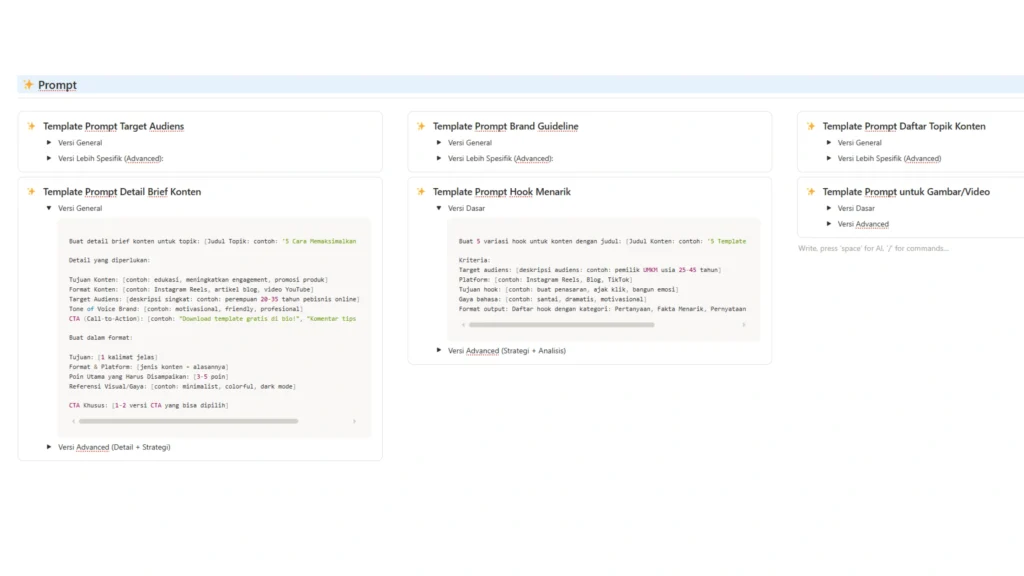This screenshot has height=576, width=1024.
Task: Click the right scroll arrow in the Detail Brief code block
Action: pos(354,421)
